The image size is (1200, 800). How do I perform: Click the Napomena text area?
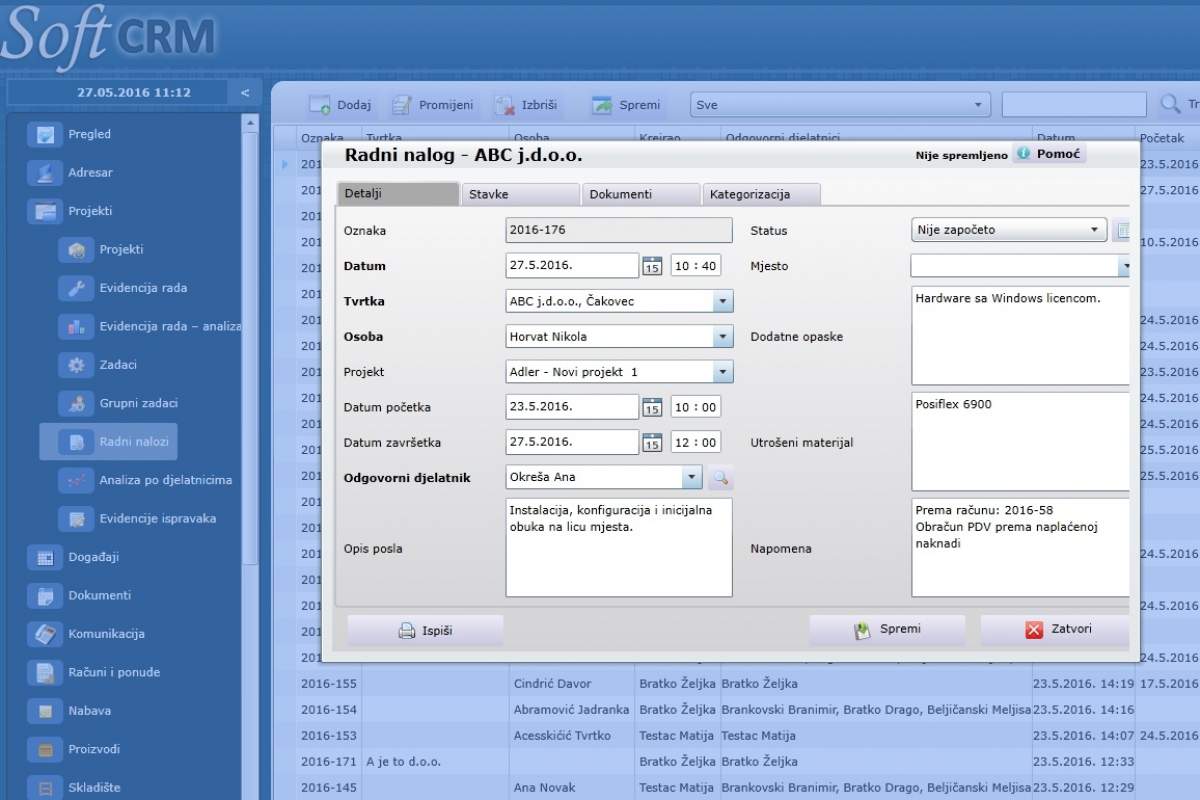[x=1021, y=548]
